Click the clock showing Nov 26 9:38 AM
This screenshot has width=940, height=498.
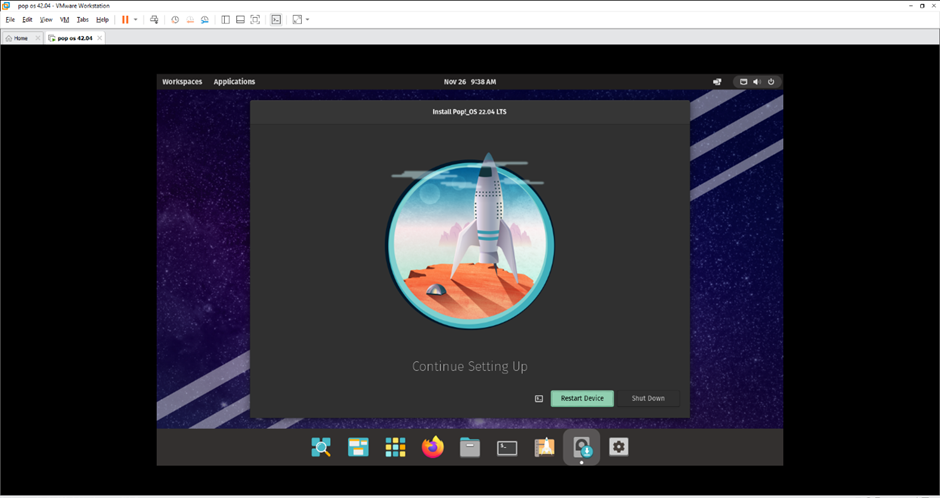pos(470,81)
